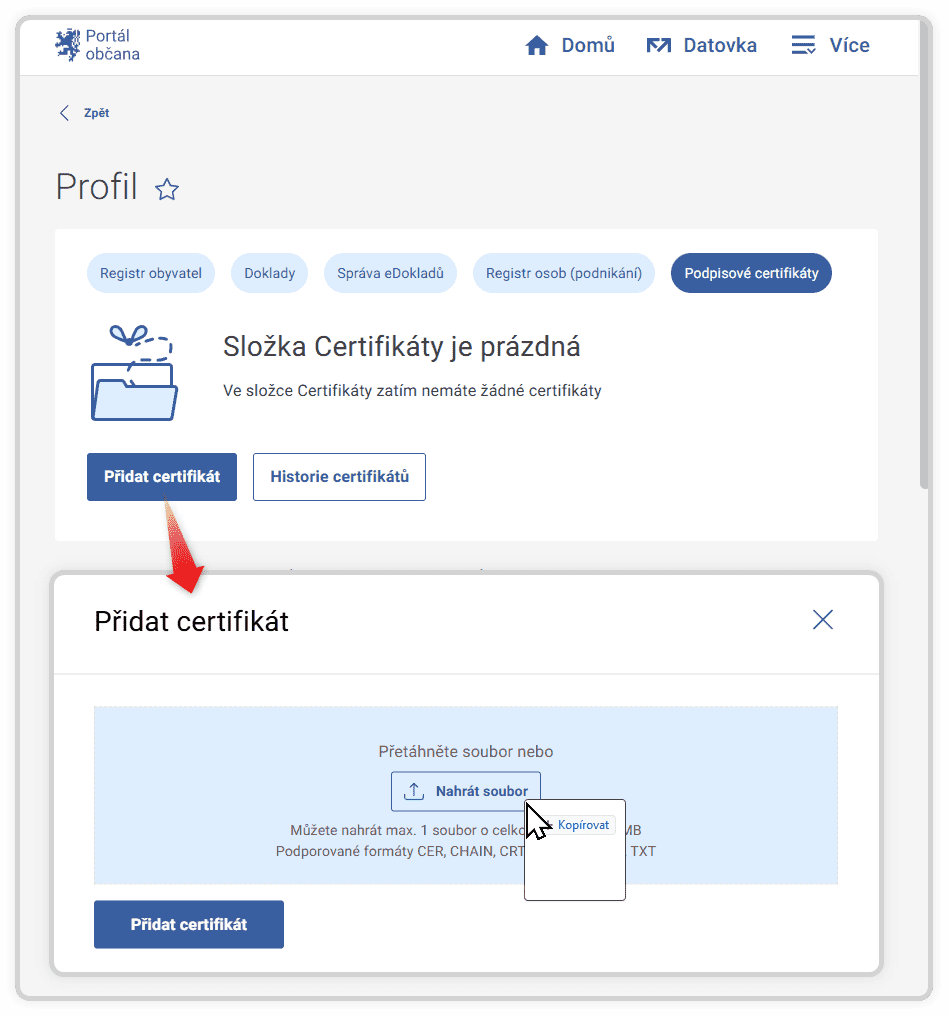Submit the dialog's Přidat certifikát button
The width and height of the screenshot is (948, 1016).
(x=188, y=924)
